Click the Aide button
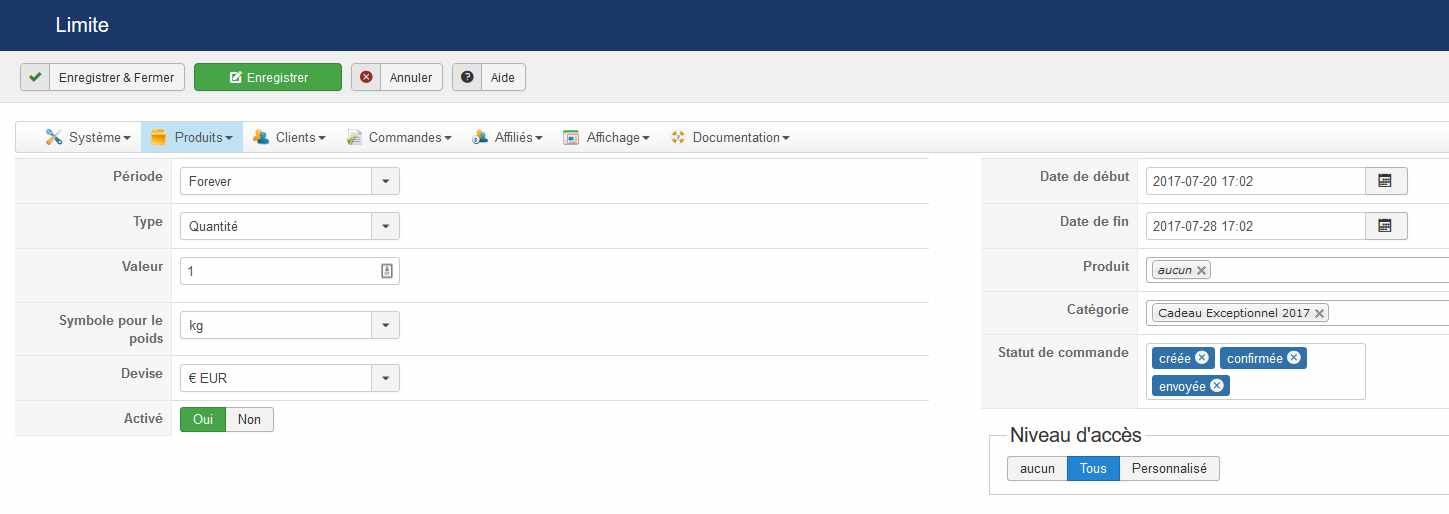This screenshot has height=514, width=1449. coord(489,77)
